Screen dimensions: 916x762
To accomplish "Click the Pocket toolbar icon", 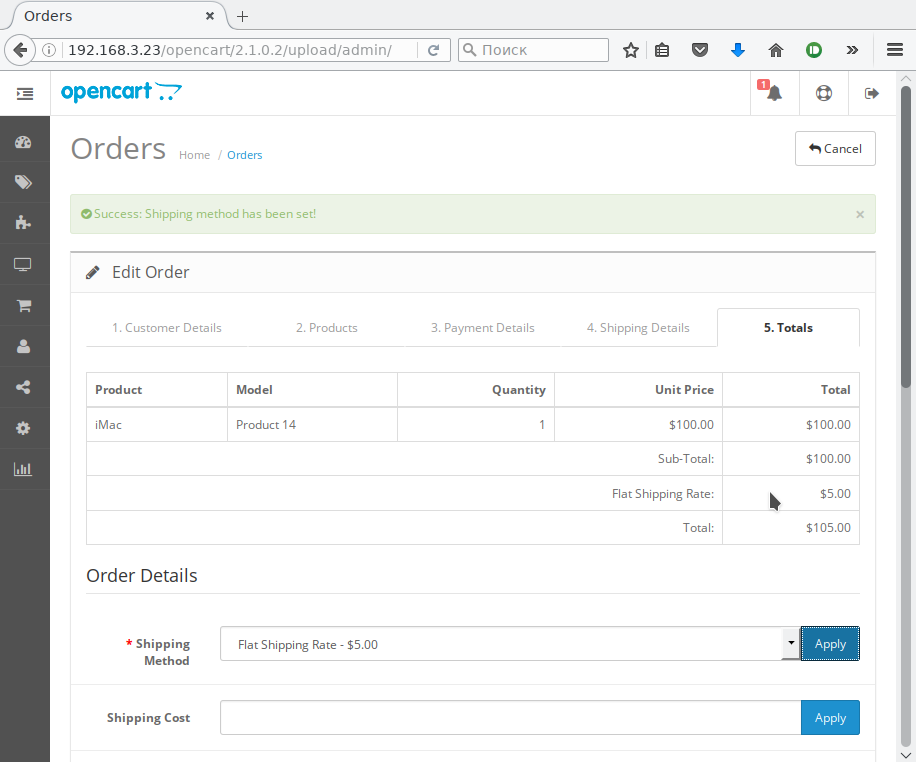I will coord(700,50).
